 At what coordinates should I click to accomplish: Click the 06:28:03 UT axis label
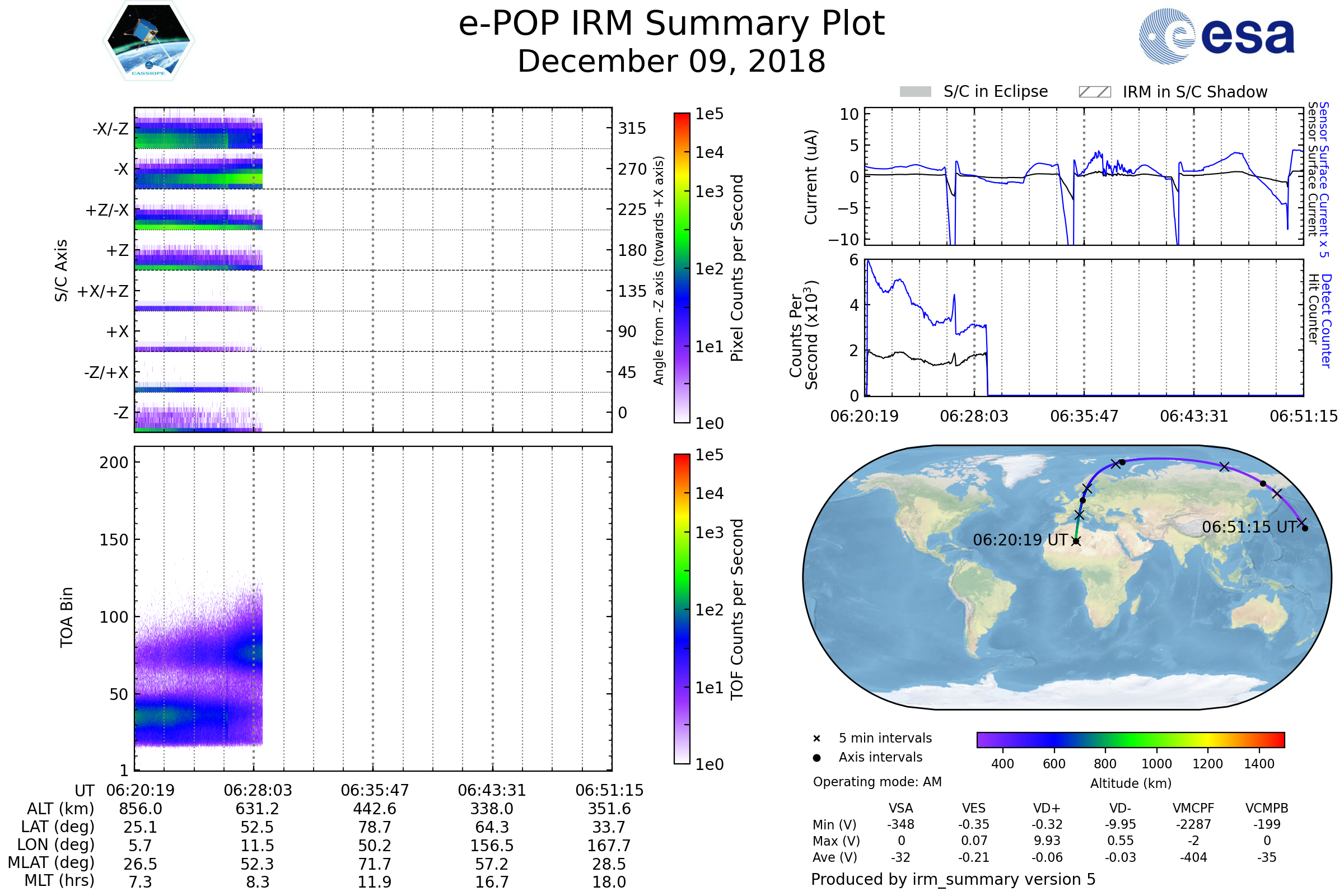coord(258,790)
